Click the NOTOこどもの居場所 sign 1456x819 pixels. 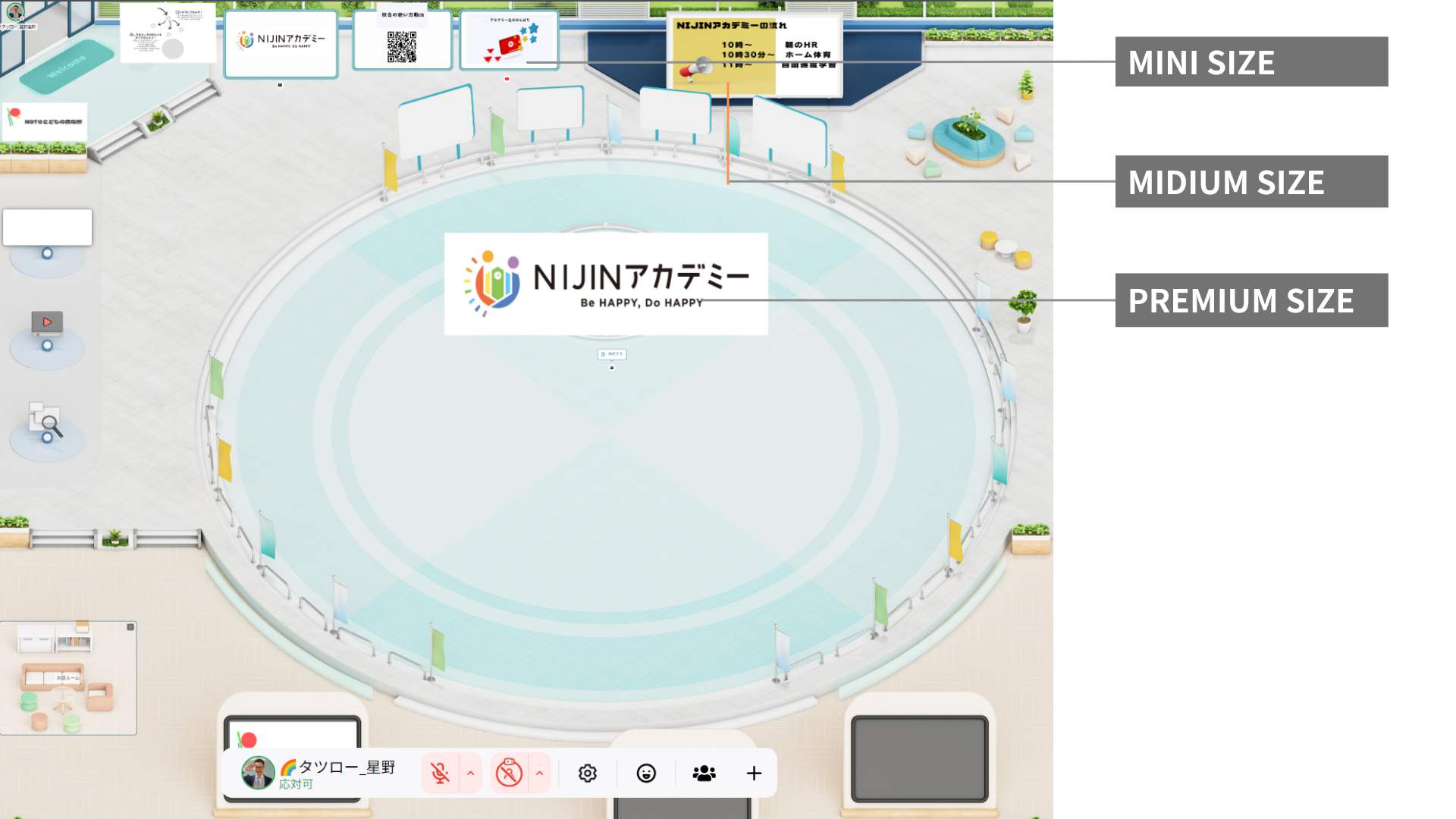(x=44, y=121)
